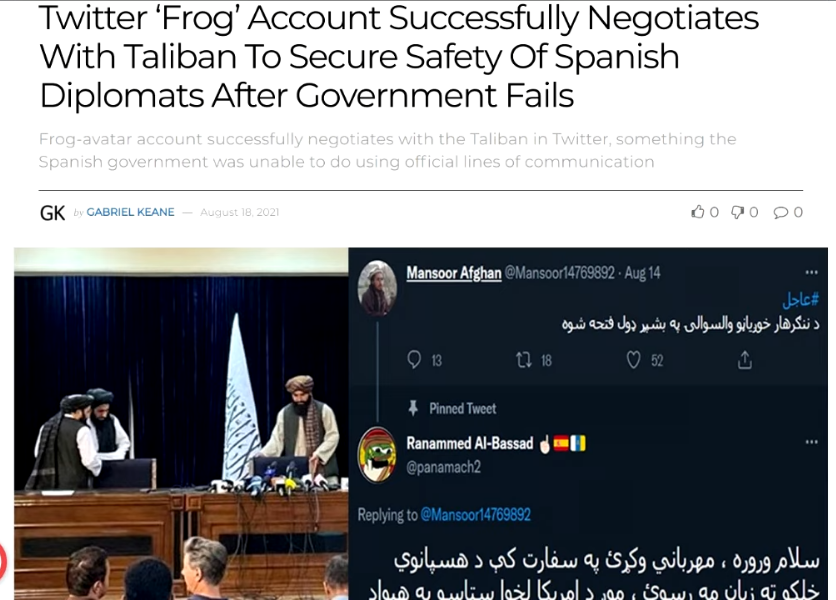Open the article comments bubble icon

781,212
